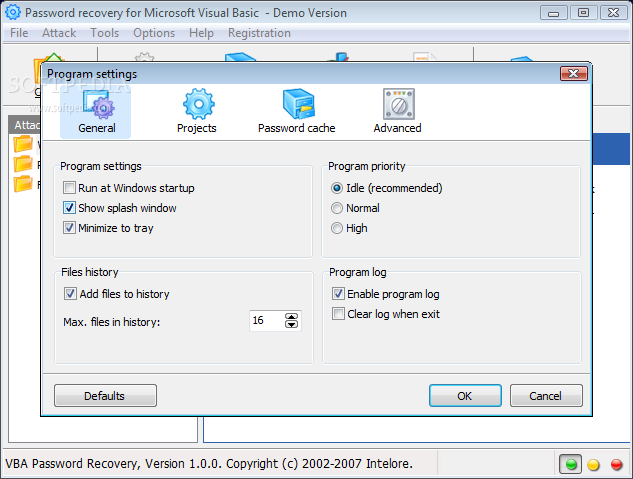Open the General settings tab

pyautogui.click(x=96, y=112)
